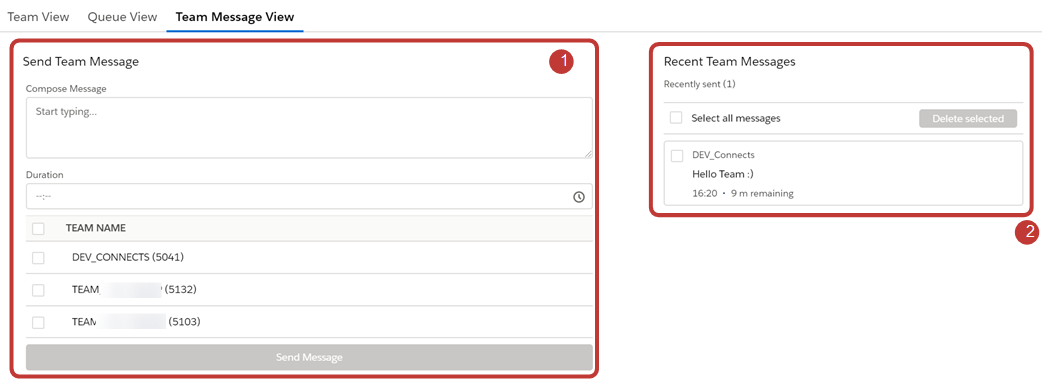Click the '16:20 • 9 m remaining' text
This screenshot has height=380, width=1042.
(743, 193)
